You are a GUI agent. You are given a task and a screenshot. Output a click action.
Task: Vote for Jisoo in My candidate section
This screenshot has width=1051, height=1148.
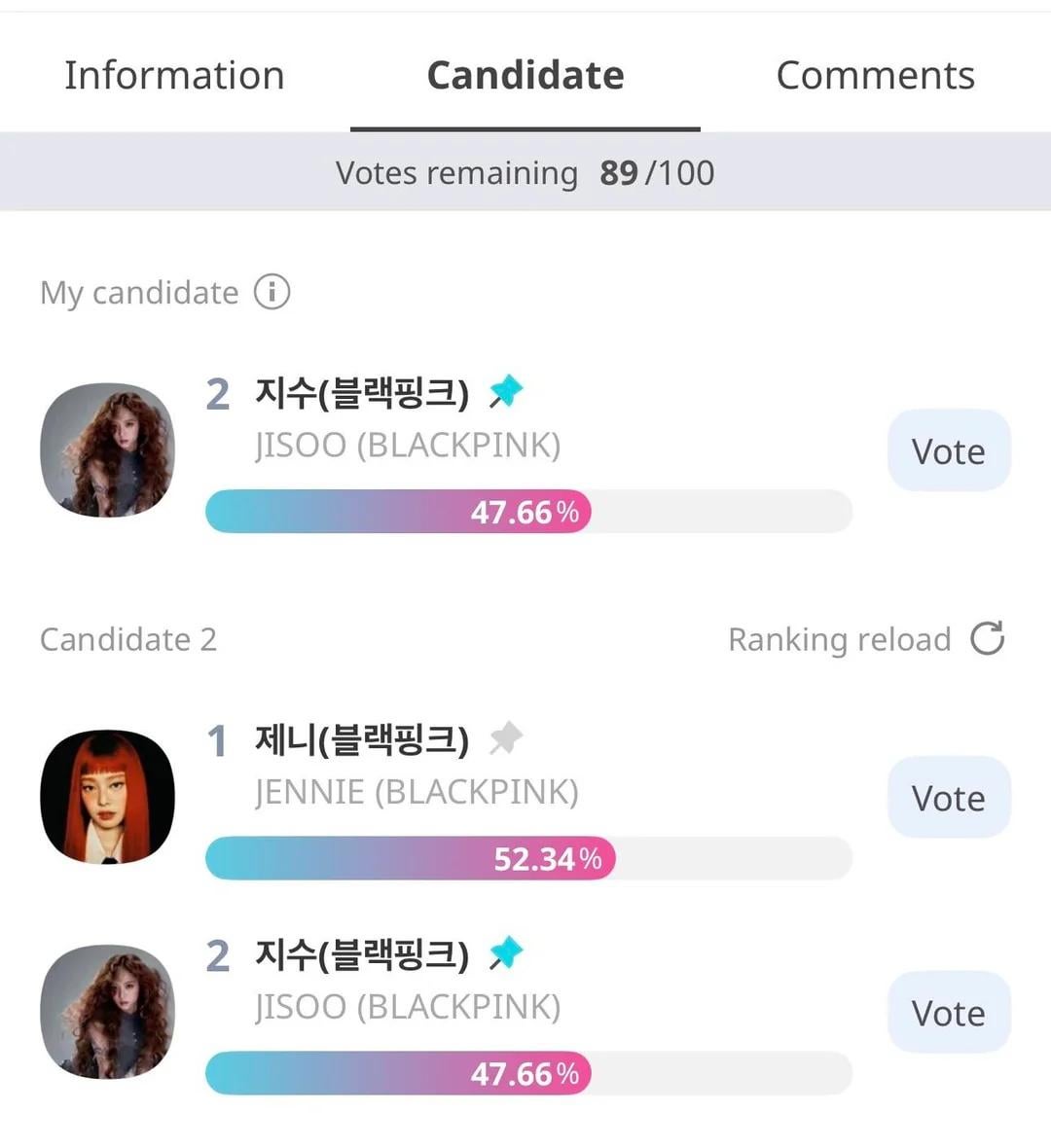(949, 451)
